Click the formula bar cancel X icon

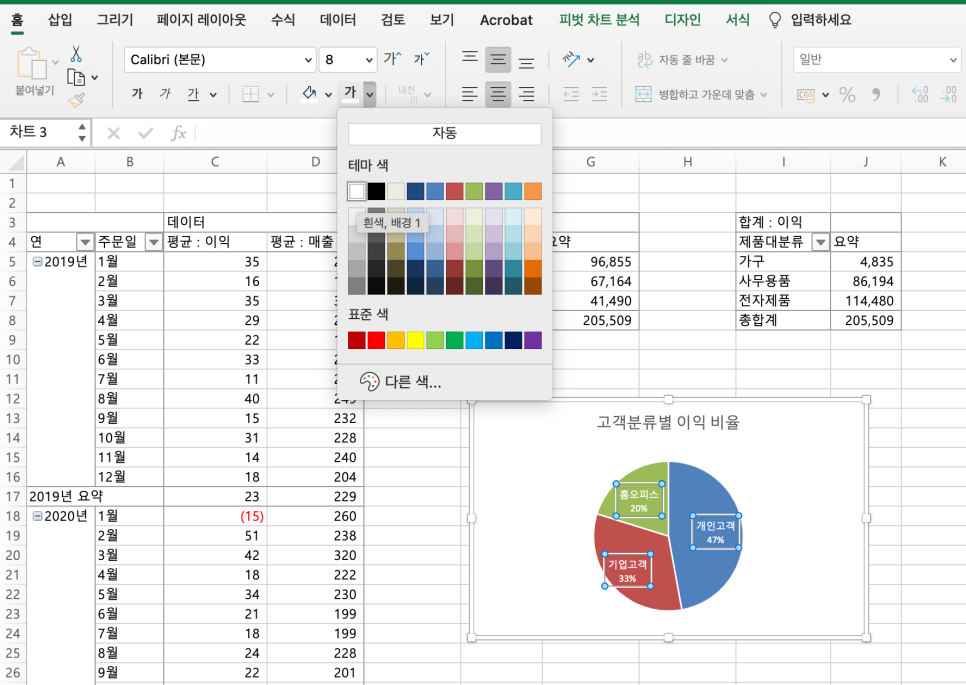pyautogui.click(x=113, y=133)
